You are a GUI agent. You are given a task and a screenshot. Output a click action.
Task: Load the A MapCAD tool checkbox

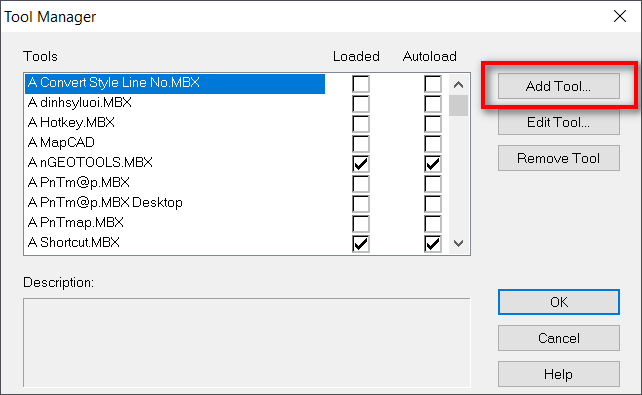click(x=361, y=144)
